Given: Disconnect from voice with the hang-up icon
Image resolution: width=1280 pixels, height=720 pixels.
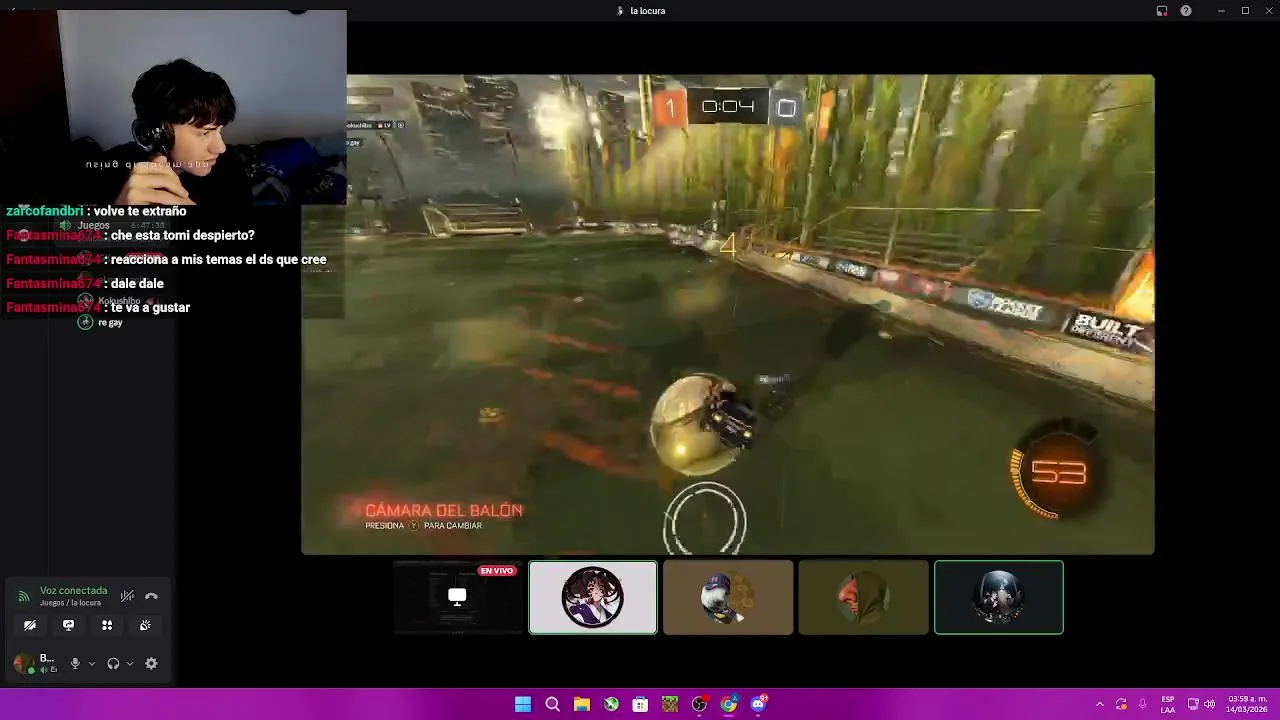Looking at the screenshot, I should pyautogui.click(x=151, y=596).
